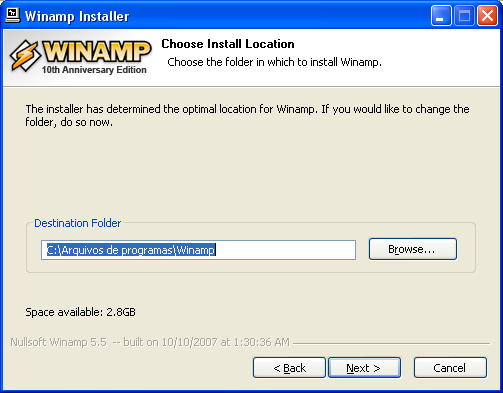Click the Space available 2.8GB text
The height and width of the screenshot is (393, 503).
(x=80, y=312)
